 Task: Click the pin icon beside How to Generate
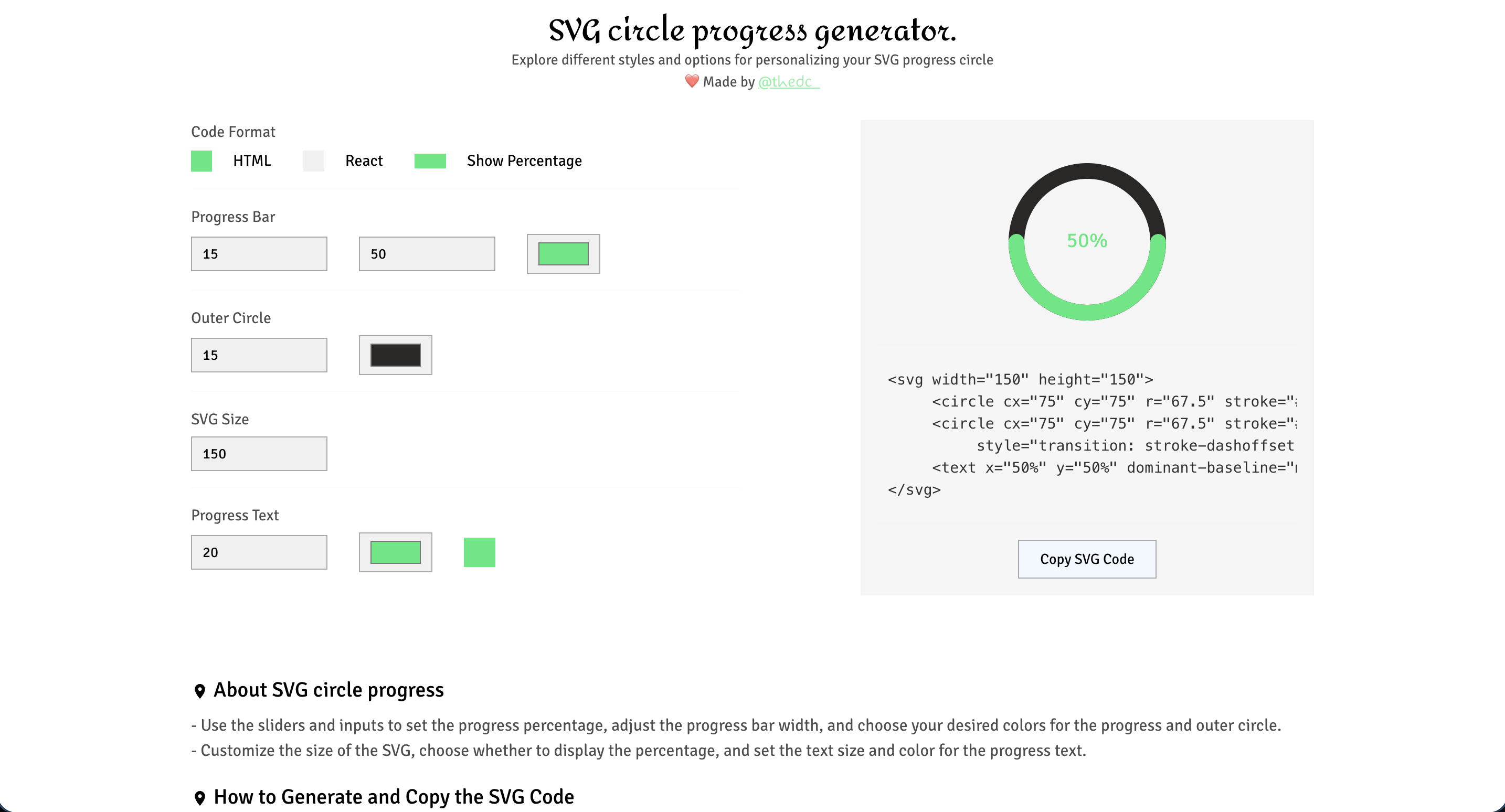pos(200,798)
